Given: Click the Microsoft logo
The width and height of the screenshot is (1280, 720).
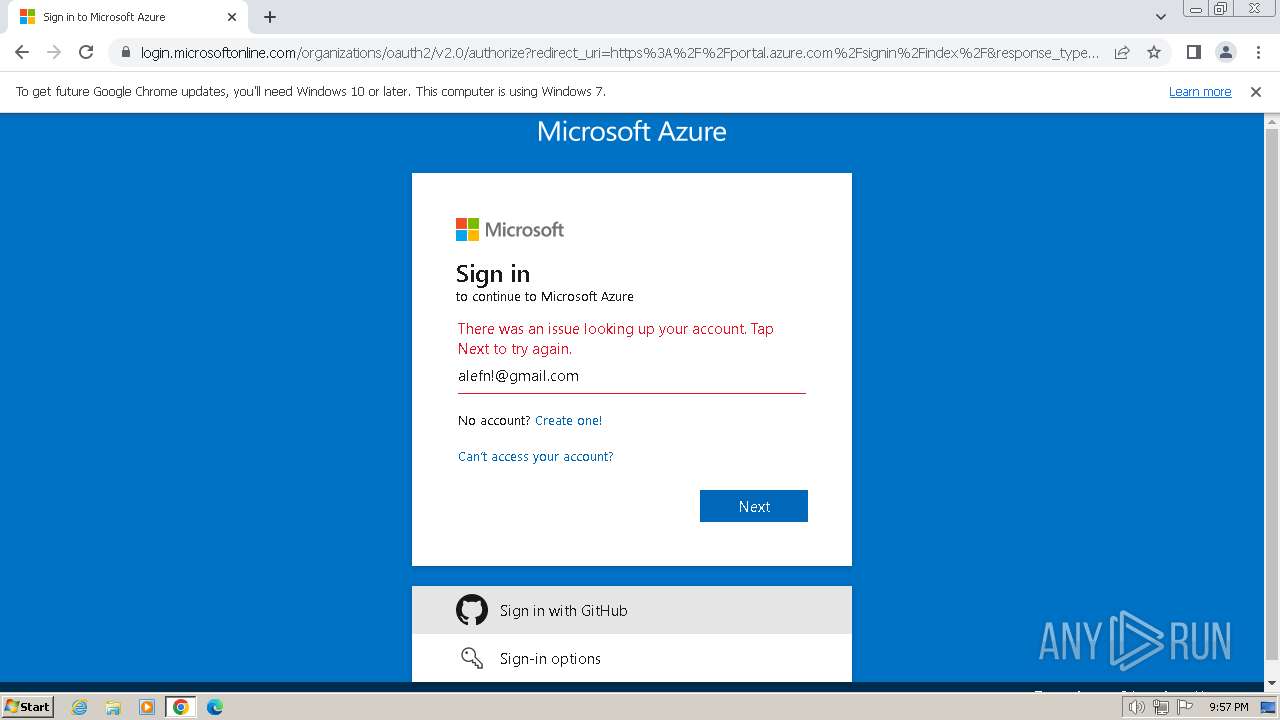Looking at the screenshot, I should pyautogui.click(x=510, y=230).
